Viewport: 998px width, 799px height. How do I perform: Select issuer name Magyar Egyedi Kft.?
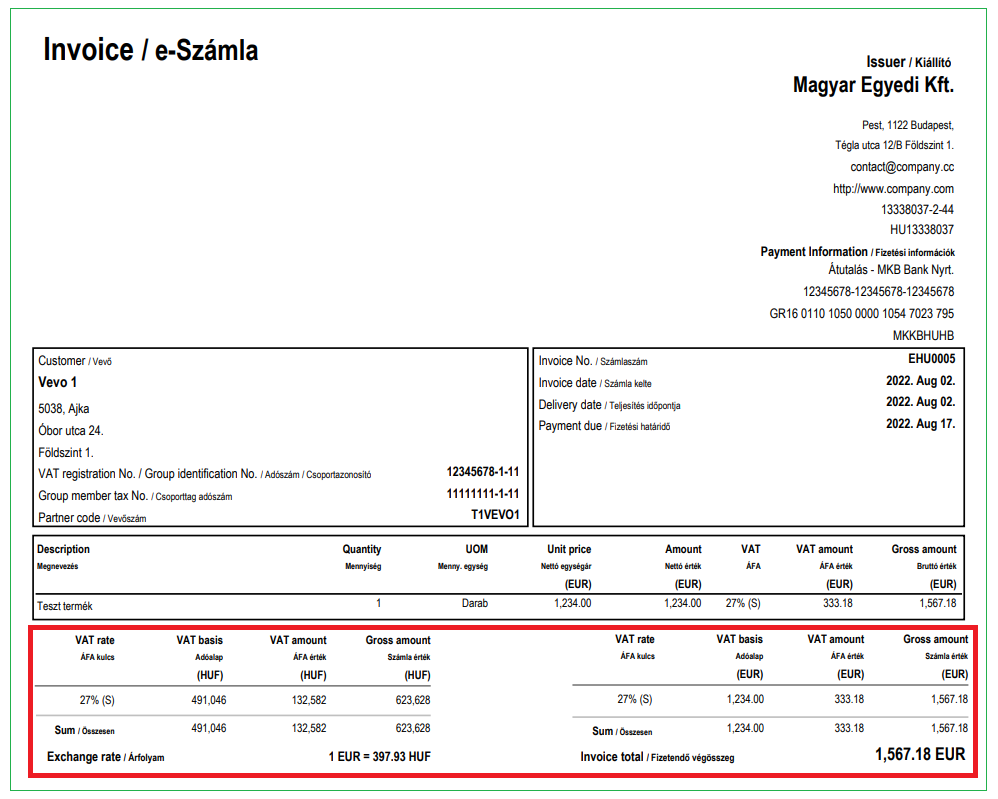(873, 85)
